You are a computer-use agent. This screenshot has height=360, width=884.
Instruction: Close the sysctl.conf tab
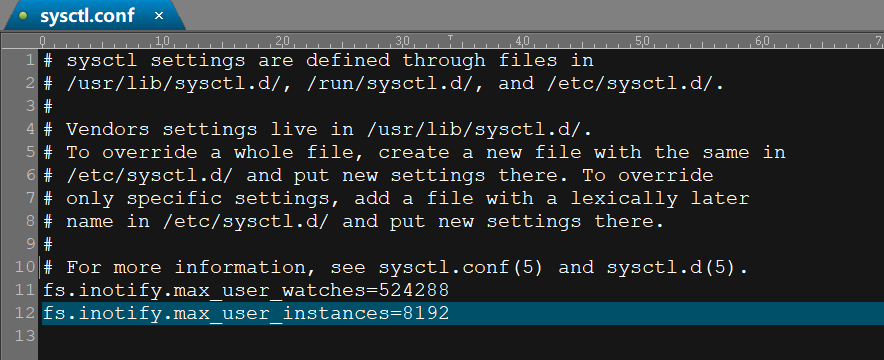coord(159,16)
